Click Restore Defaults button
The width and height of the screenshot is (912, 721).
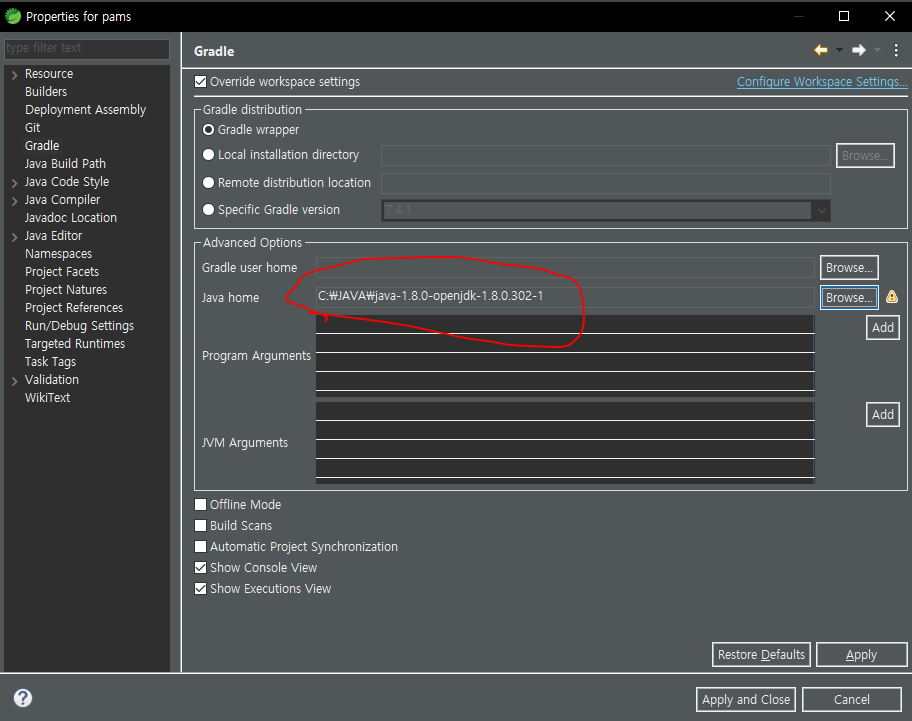pyautogui.click(x=761, y=655)
